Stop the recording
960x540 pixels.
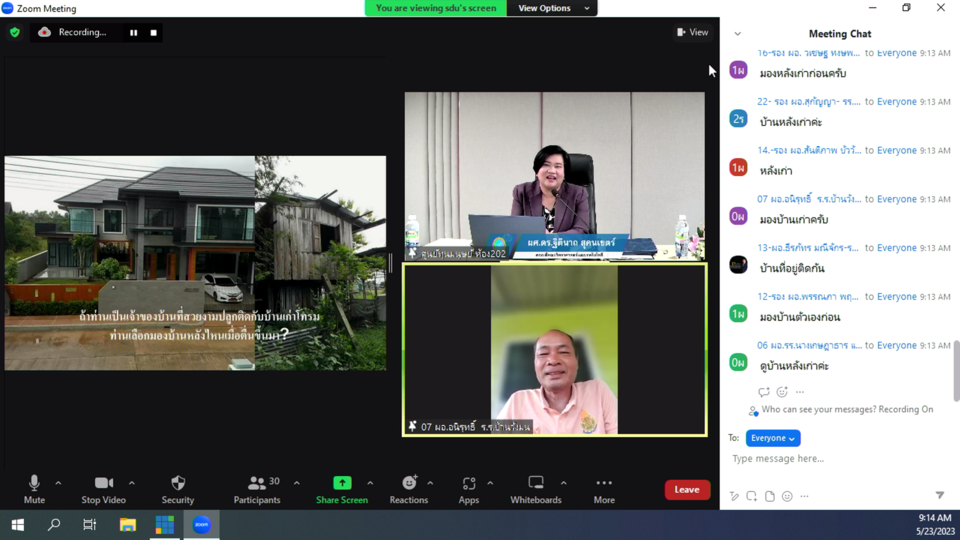154,32
